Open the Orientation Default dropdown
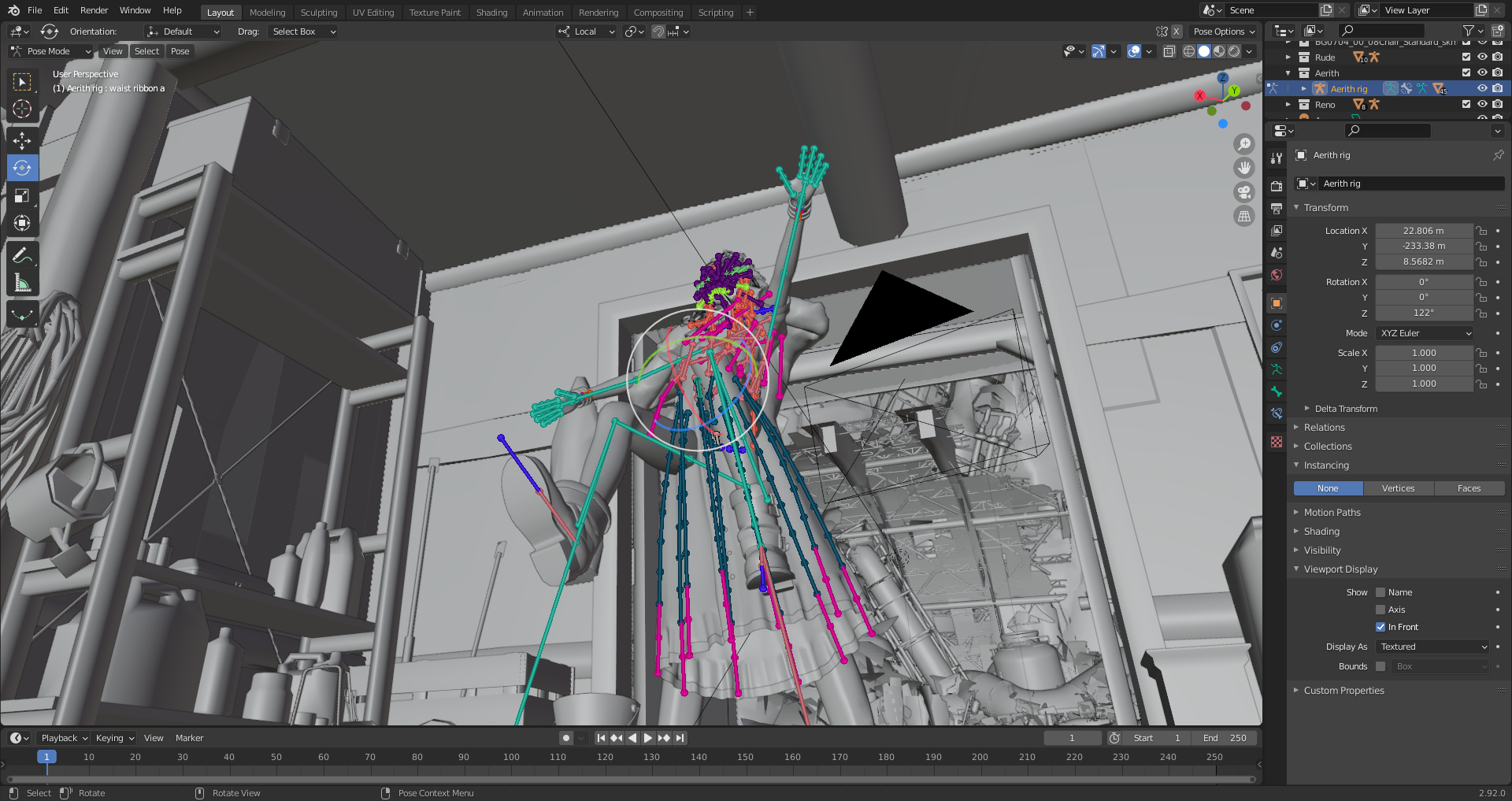Screen dimensions: 1512x801 pos(183,32)
